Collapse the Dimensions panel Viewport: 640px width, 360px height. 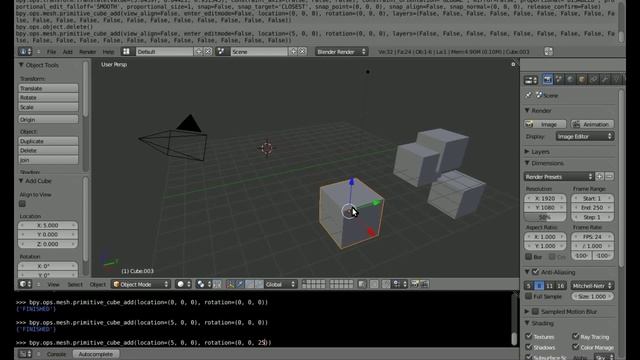click(527, 163)
